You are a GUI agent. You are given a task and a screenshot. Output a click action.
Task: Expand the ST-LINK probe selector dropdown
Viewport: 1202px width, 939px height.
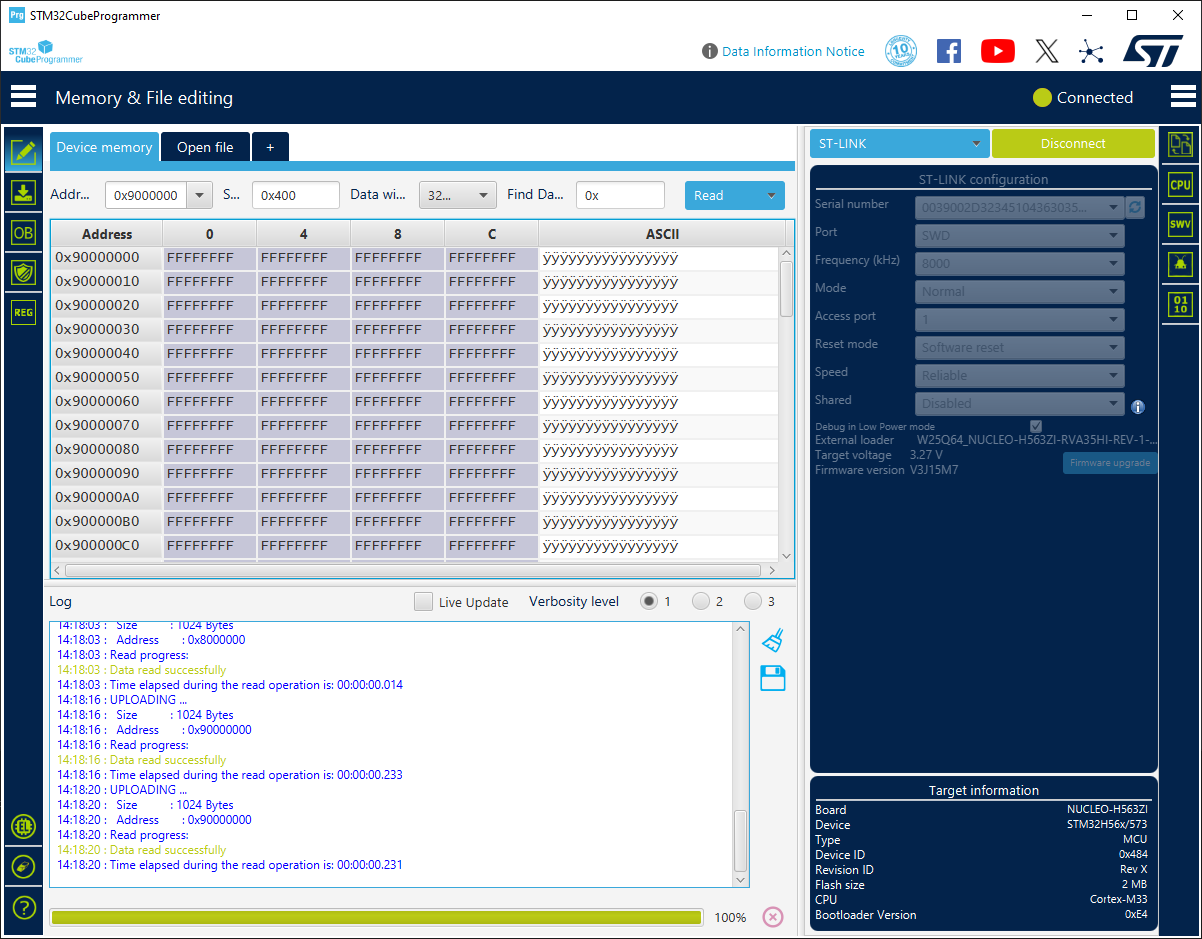pos(975,143)
